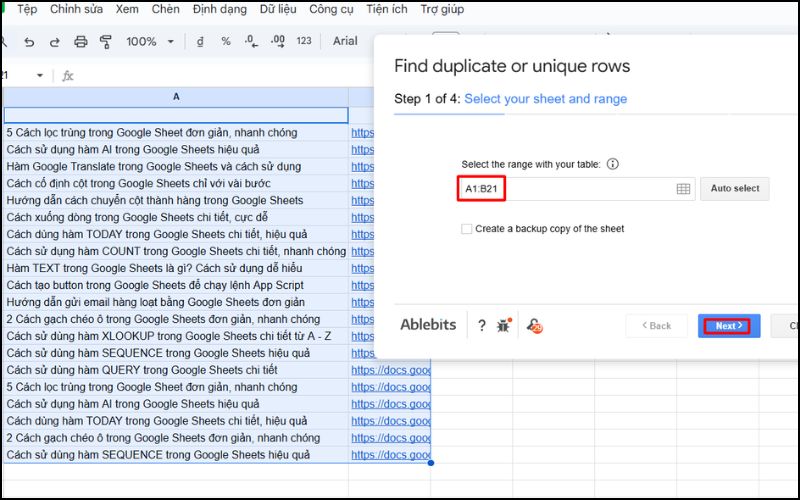Enable Create a backup copy checkbox
This screenshot has height=500, width=800.
pos(467,229)
